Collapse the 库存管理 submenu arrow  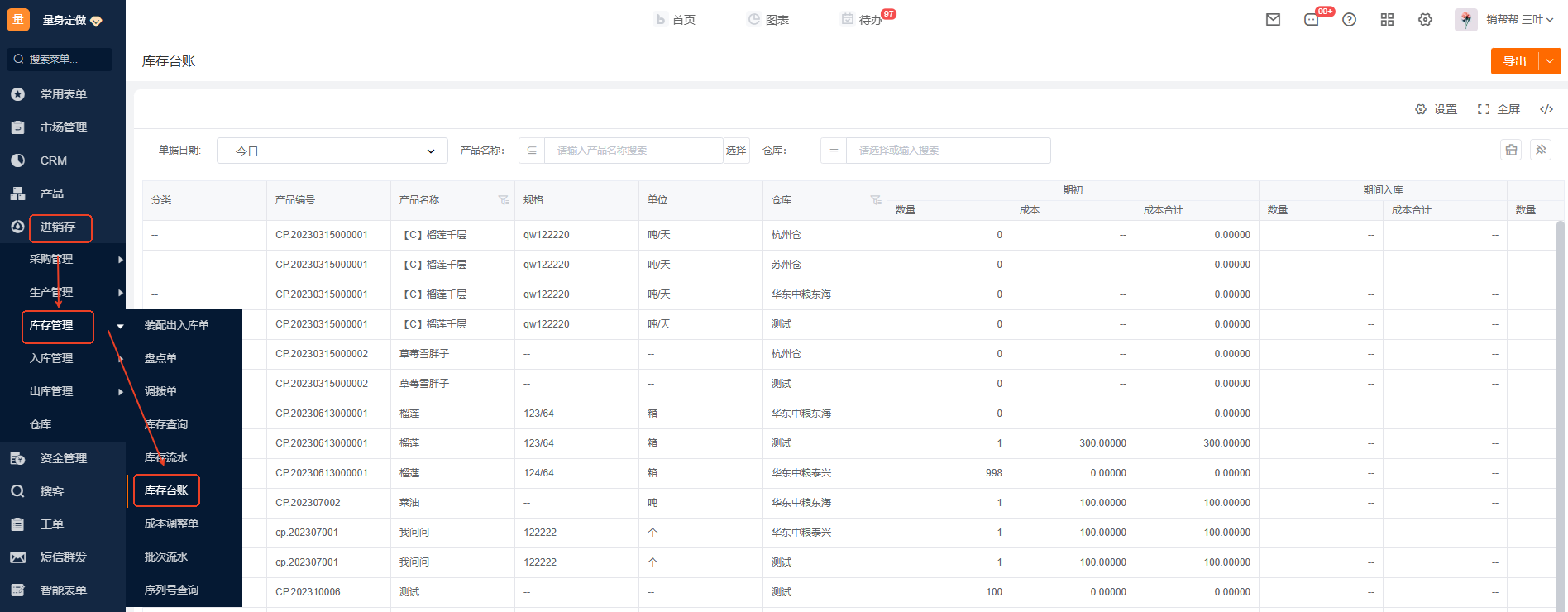click(x=121, y=326)
